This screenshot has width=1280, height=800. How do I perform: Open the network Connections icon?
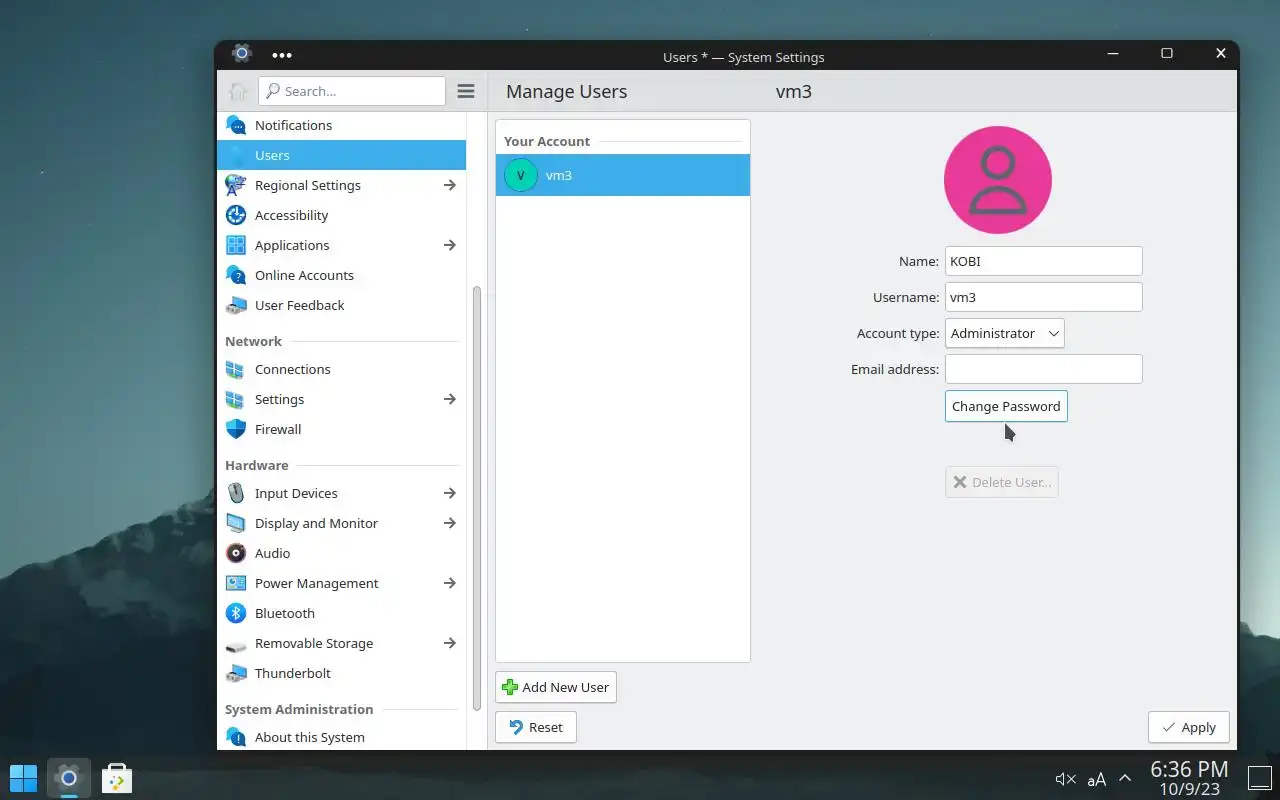[x=236, y=369]
